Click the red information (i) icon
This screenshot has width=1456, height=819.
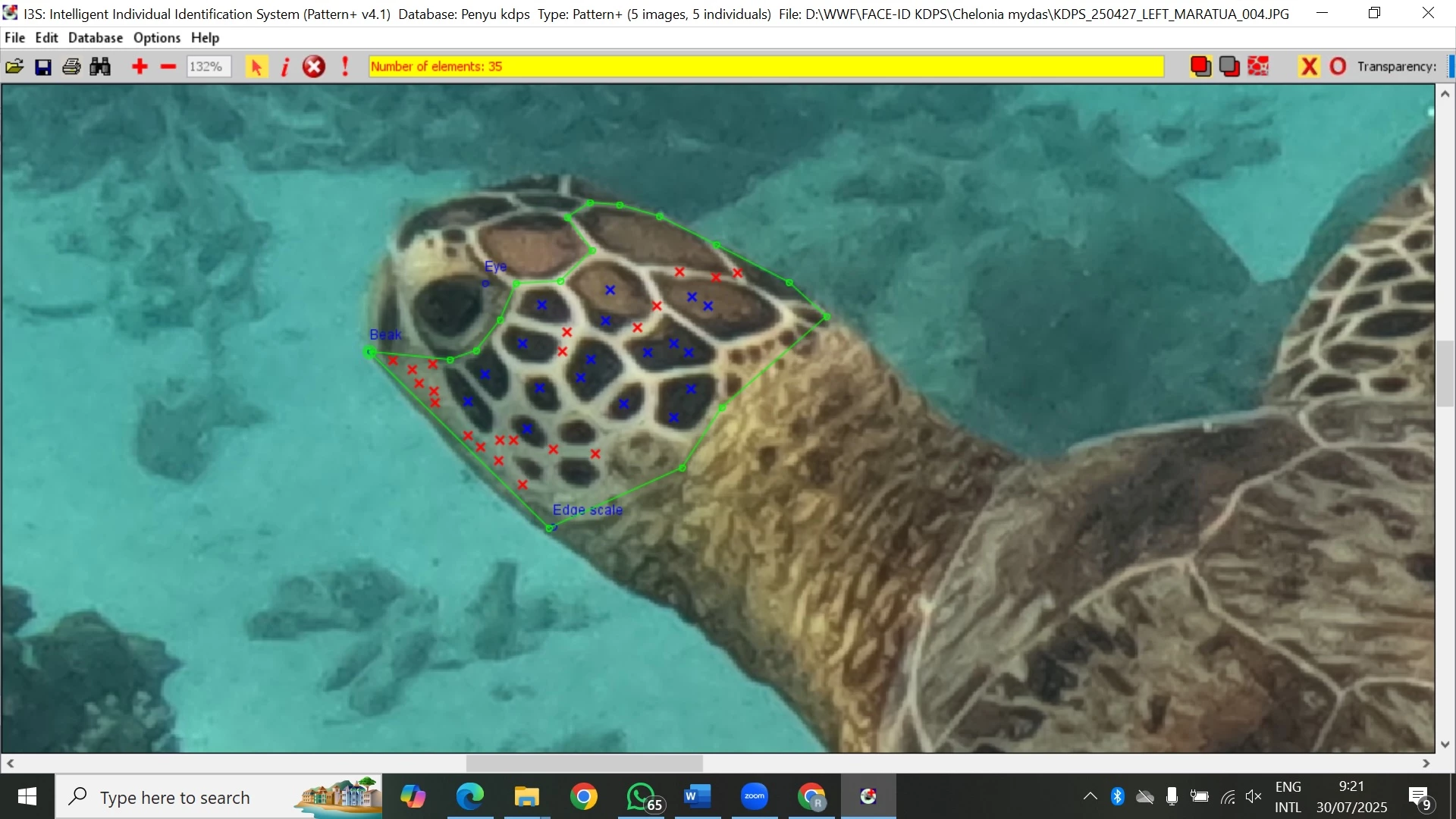285,66
